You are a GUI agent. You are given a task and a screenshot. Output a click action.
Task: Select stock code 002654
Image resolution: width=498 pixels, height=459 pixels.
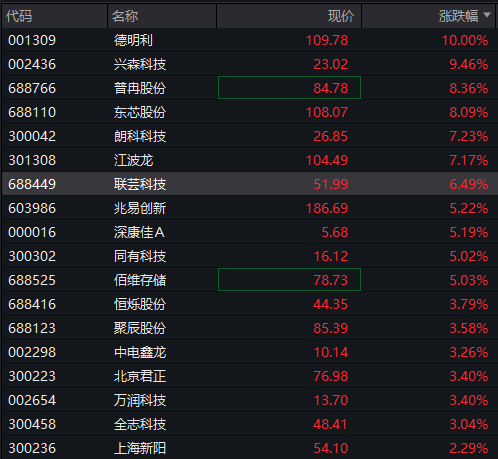[32, 400]
